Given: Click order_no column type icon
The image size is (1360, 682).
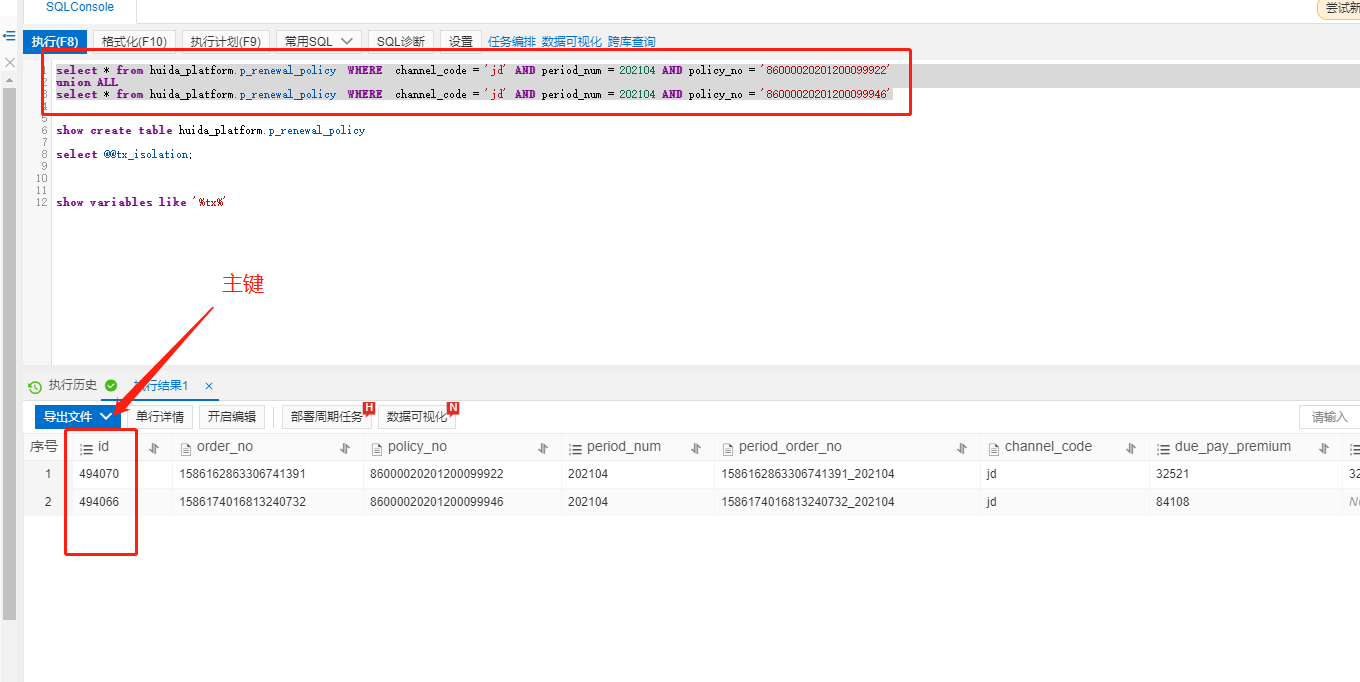Looking at the screenshot, I should [185, 449].
